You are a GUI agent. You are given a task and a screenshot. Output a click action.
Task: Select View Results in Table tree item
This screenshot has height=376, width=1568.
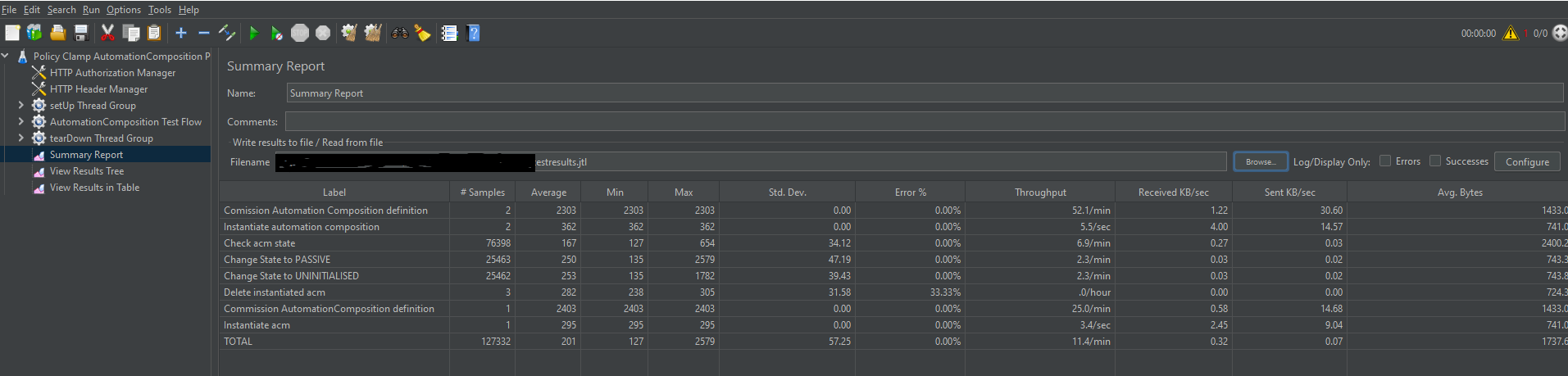[x=94, y=188]
